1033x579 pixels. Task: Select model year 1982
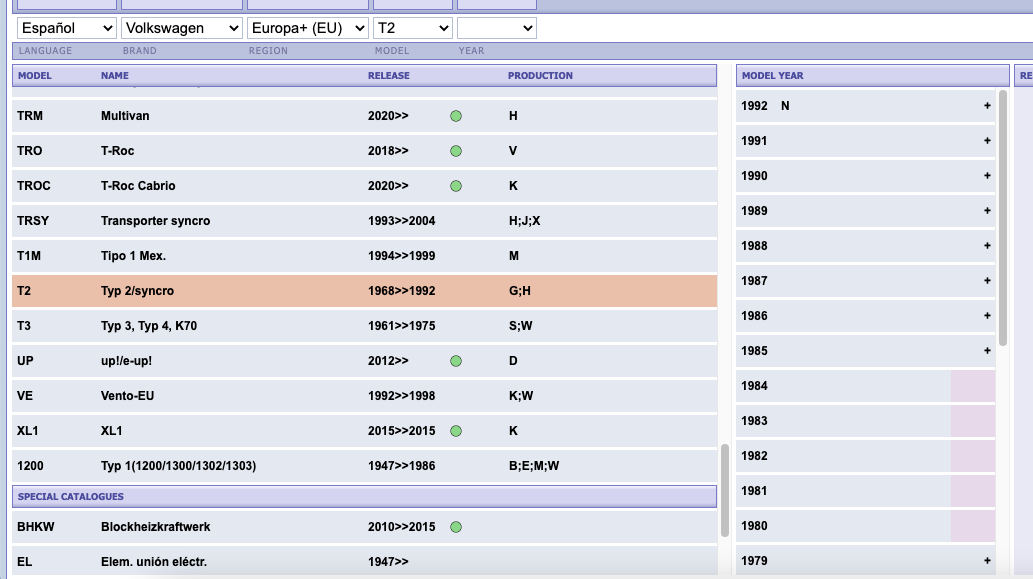(x=754, y=456)
